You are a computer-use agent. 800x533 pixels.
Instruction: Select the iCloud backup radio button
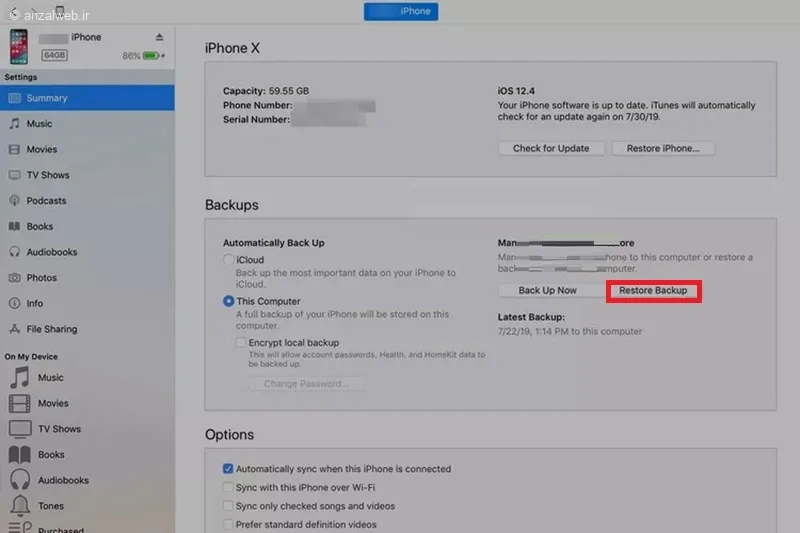pos(228,260)
